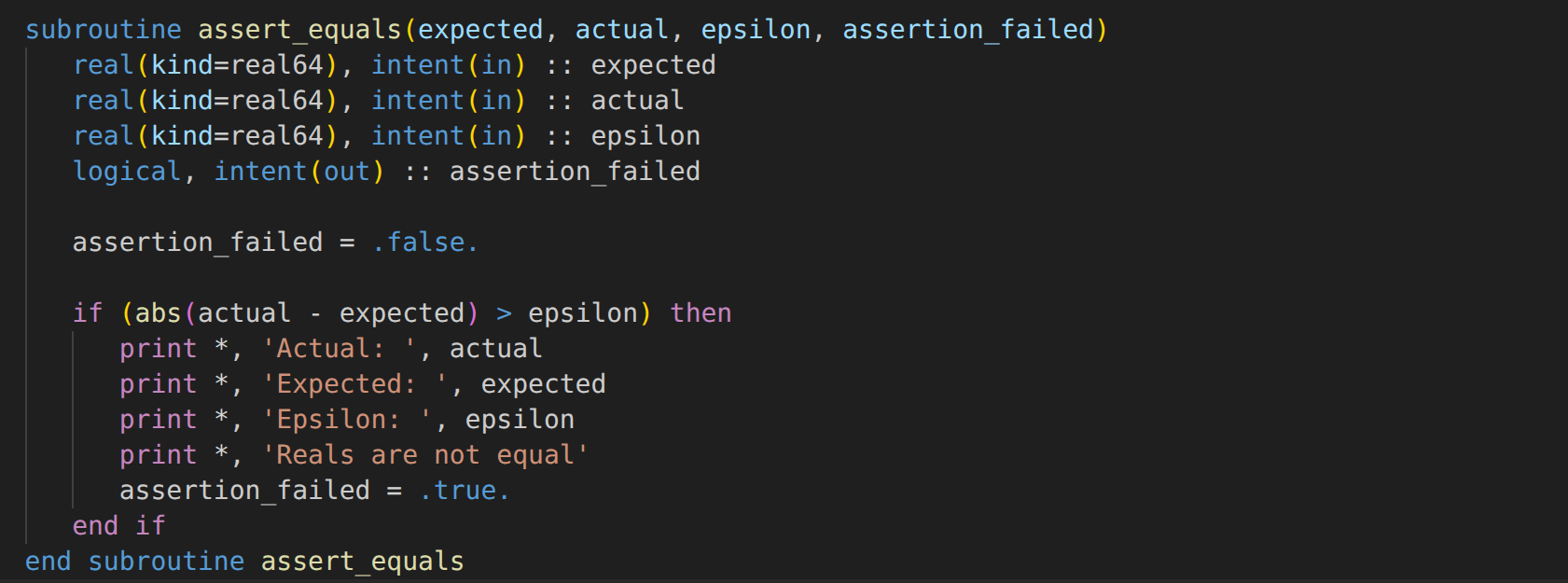
Task: Click 'assert_equals' on the last line
Action: coord(362,562)
